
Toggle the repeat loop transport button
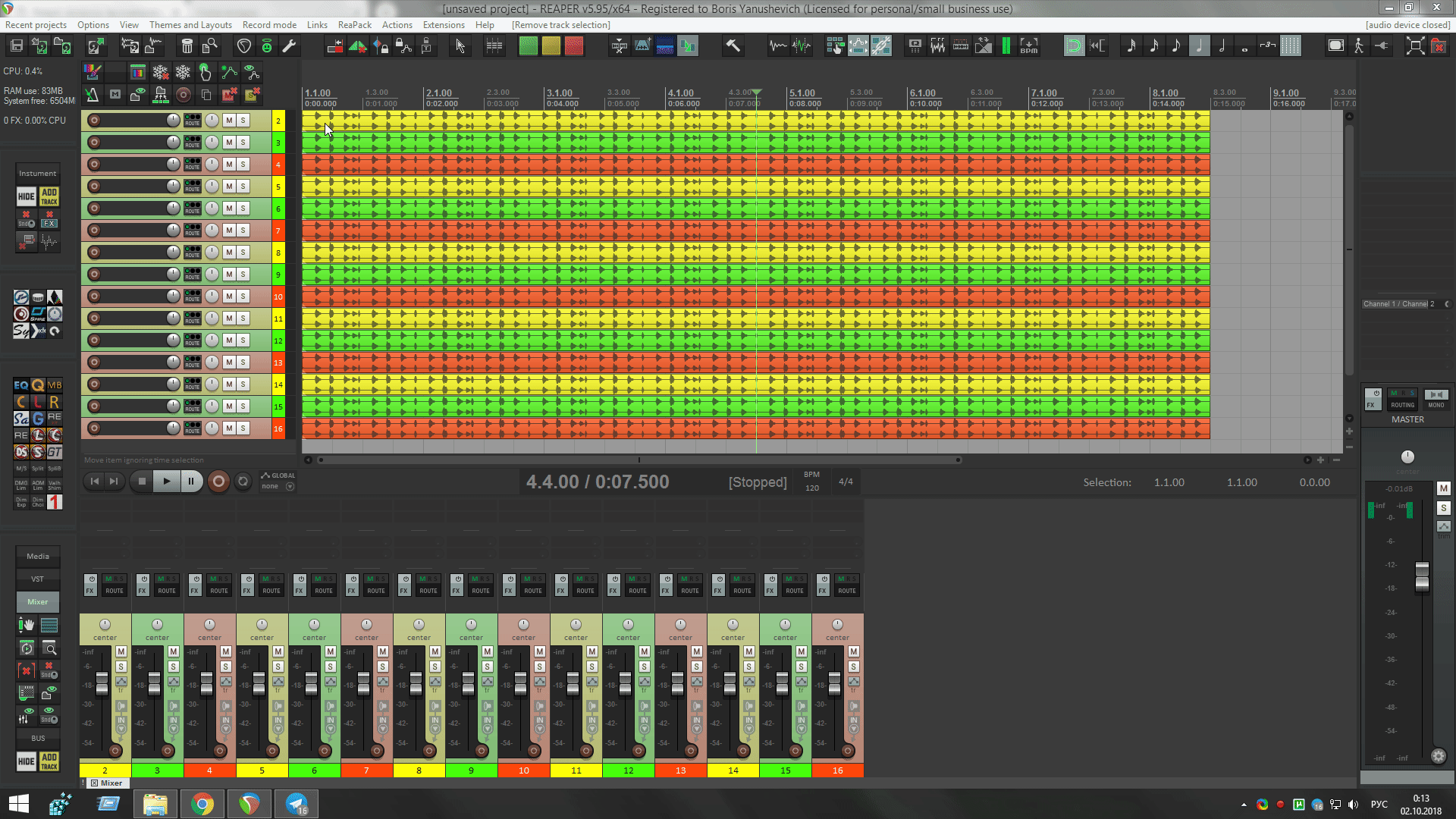pos(243,481)
